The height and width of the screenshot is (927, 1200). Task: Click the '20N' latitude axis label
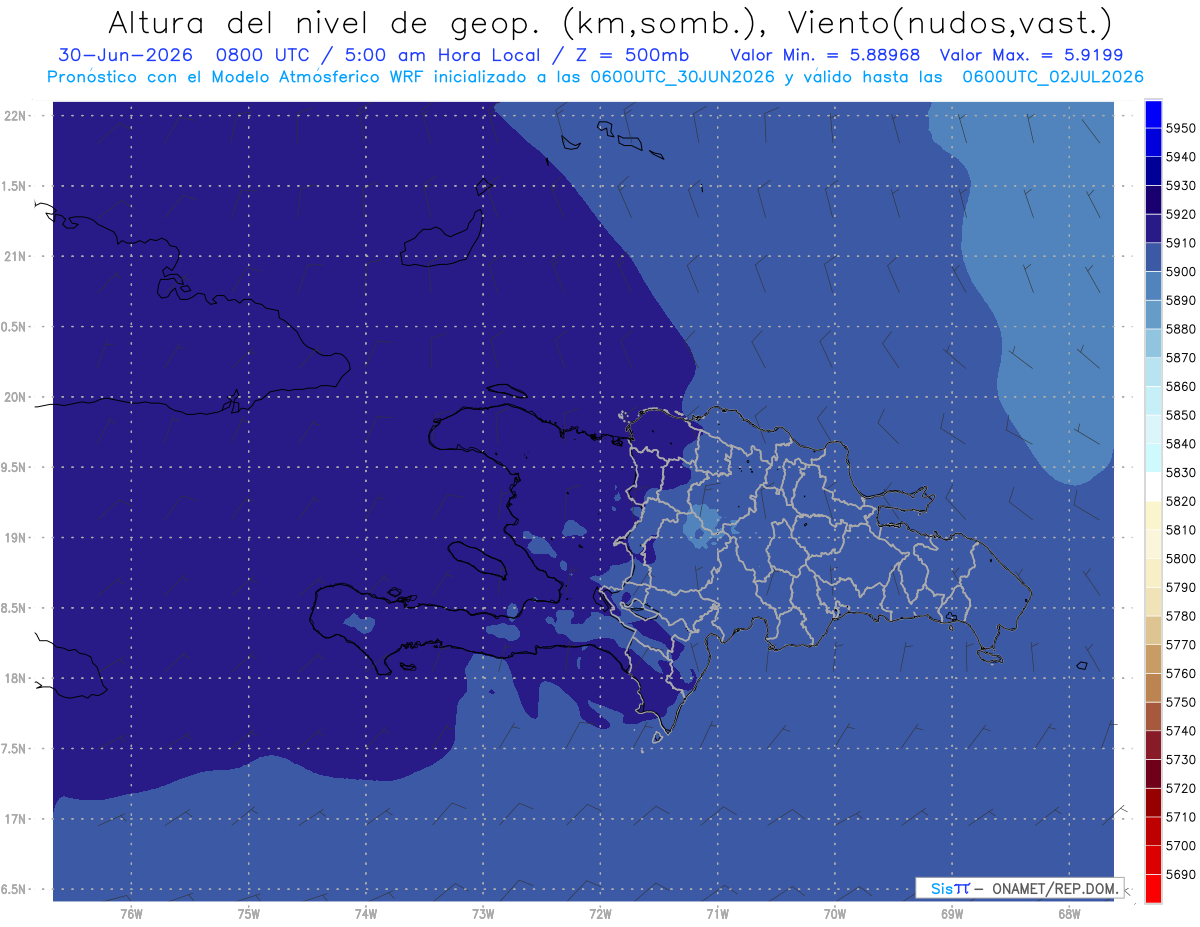pos(14,398)
